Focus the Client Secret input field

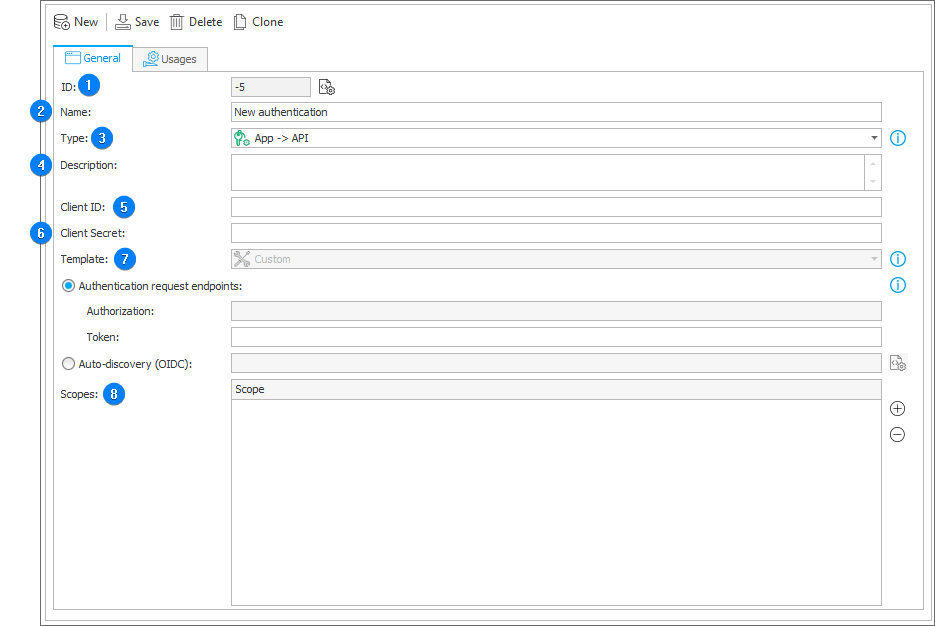556,233
